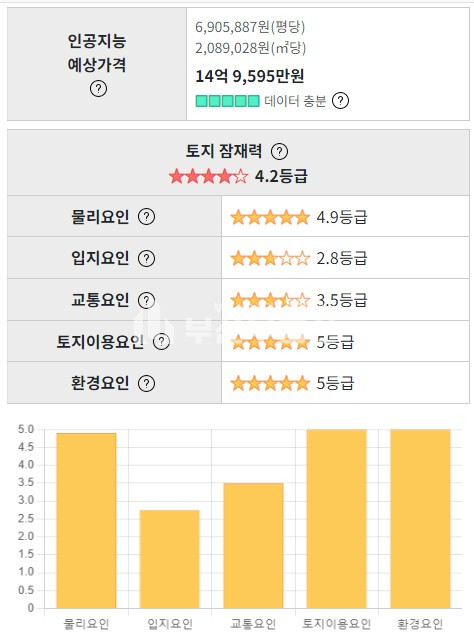Click 토지이용요인 help icon
474x639 pixels.
point(161,342)
